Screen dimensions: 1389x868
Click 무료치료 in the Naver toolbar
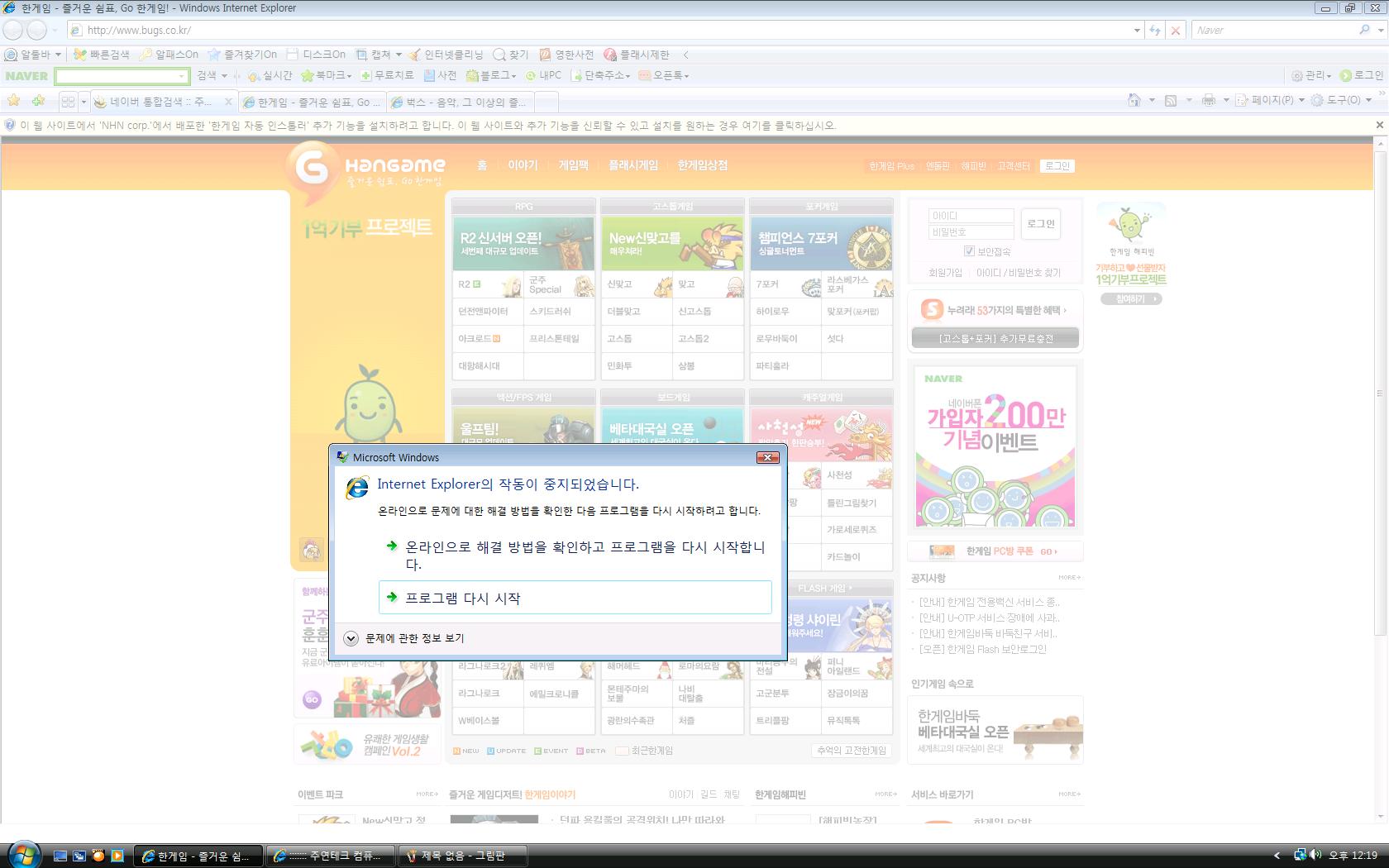(387, 75)
